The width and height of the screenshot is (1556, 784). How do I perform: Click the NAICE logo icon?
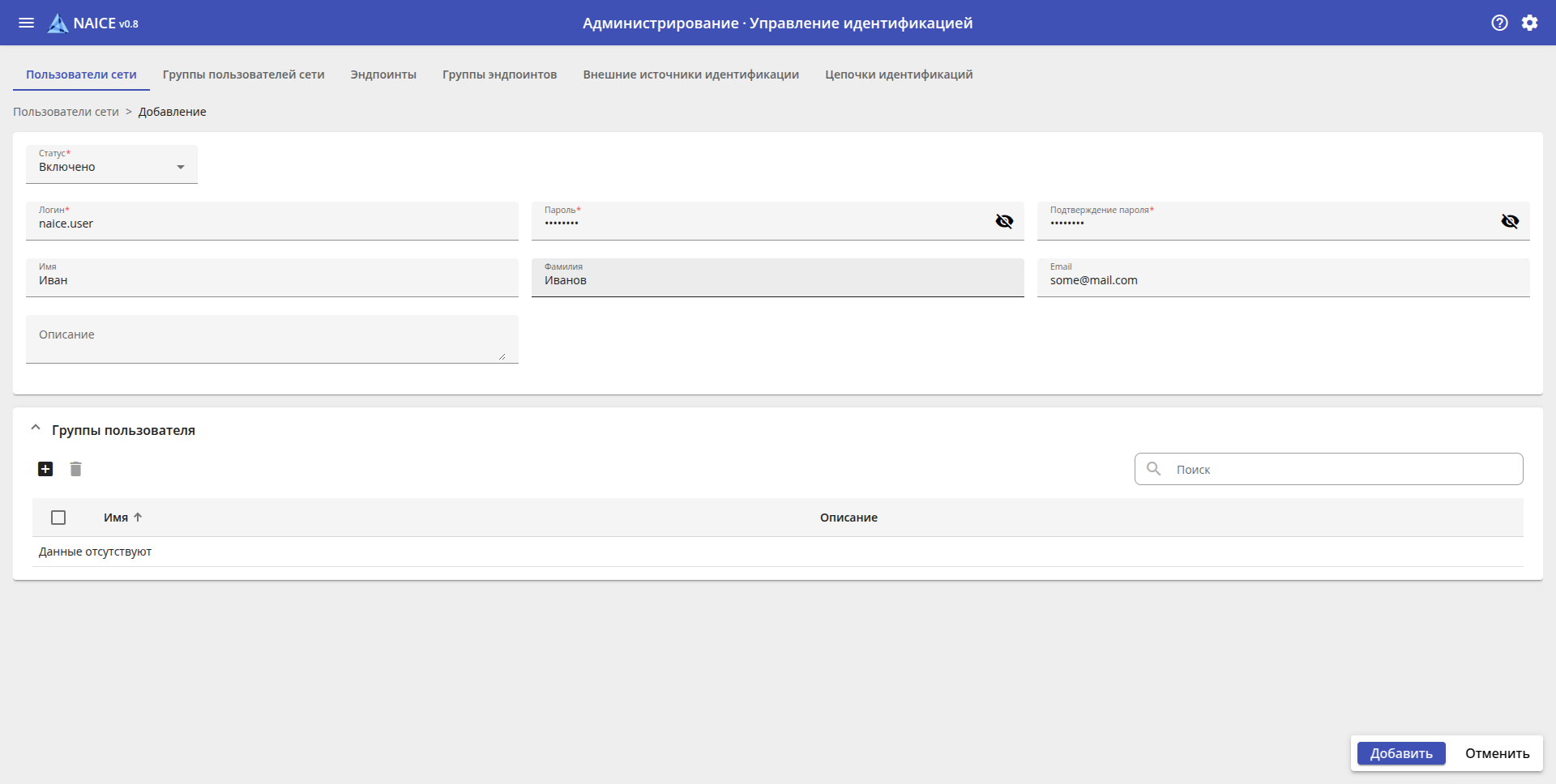click(x=58, y=23)
